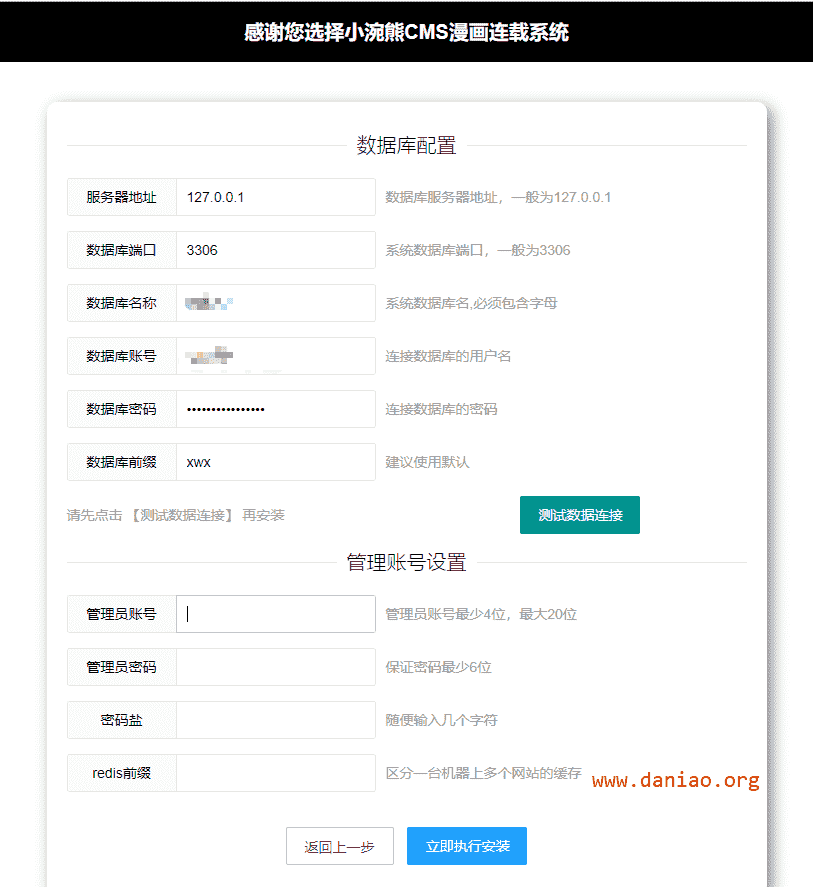Click hint text 随便输入几个字符
813x887 pixels.
pos(441,720)
